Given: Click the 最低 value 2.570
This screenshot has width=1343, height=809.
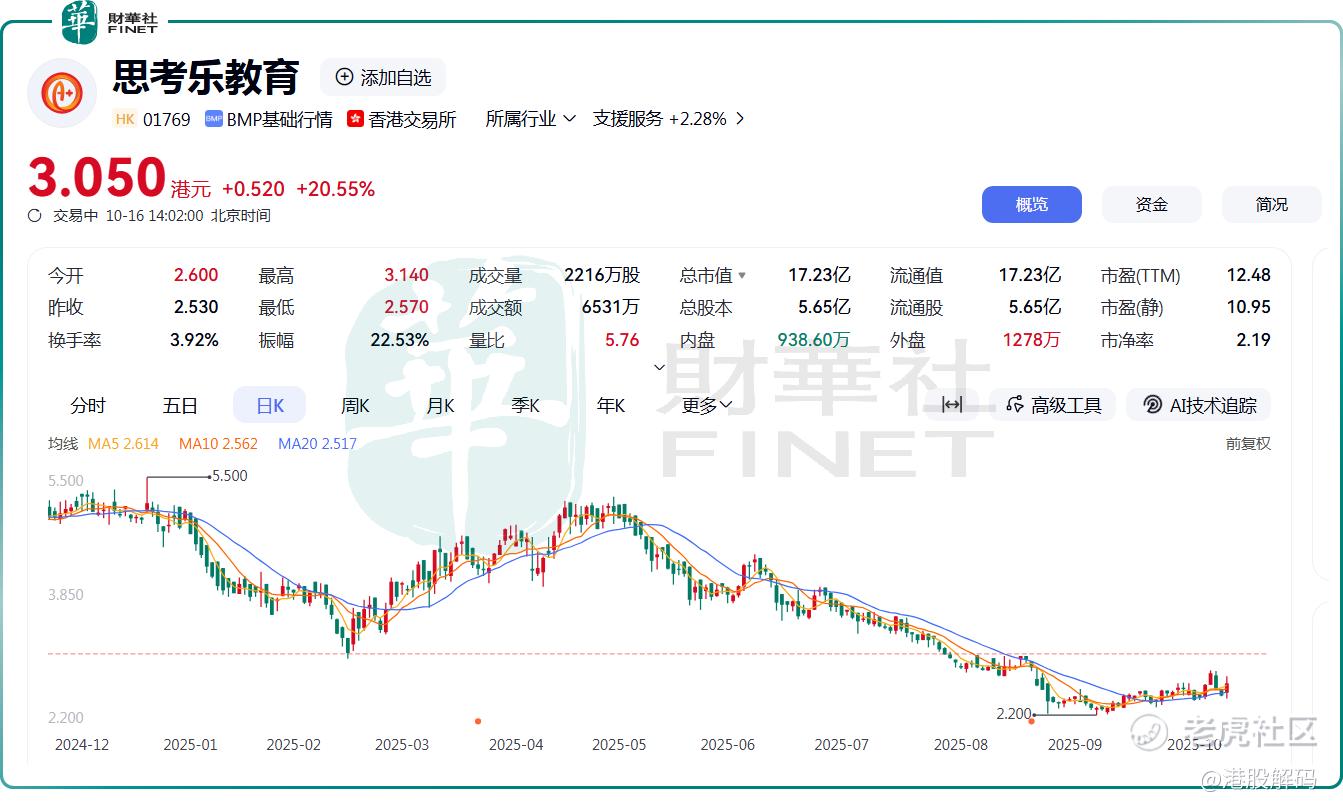Looking at the screenshot, I should coord(406,308).
